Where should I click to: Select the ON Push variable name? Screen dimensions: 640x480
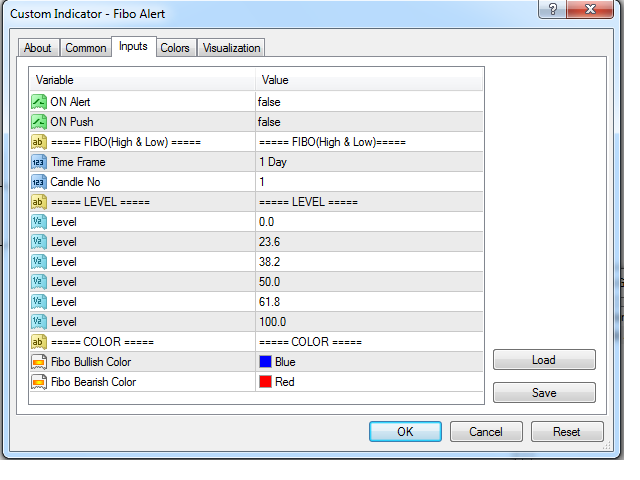[x=72, y=122]
